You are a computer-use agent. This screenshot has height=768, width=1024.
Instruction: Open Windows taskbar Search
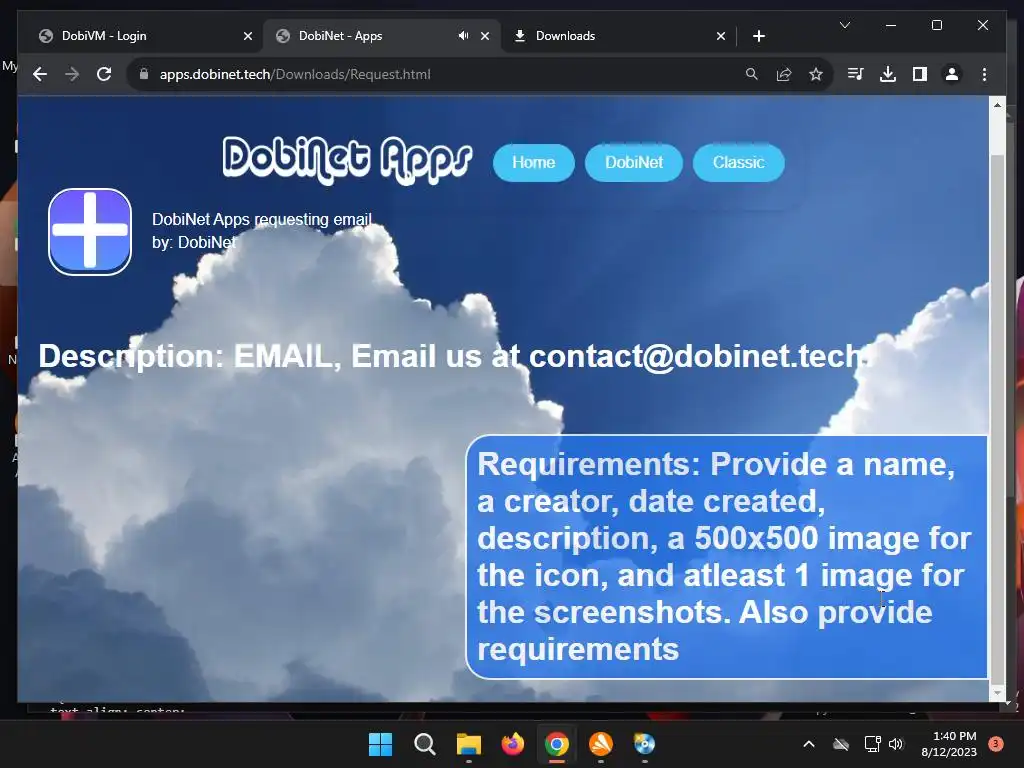424,744
